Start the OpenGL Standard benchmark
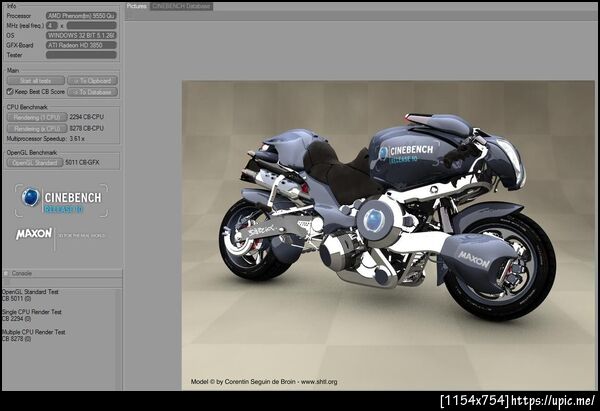Viewport: 600px width, 411px height. (35, 163)
